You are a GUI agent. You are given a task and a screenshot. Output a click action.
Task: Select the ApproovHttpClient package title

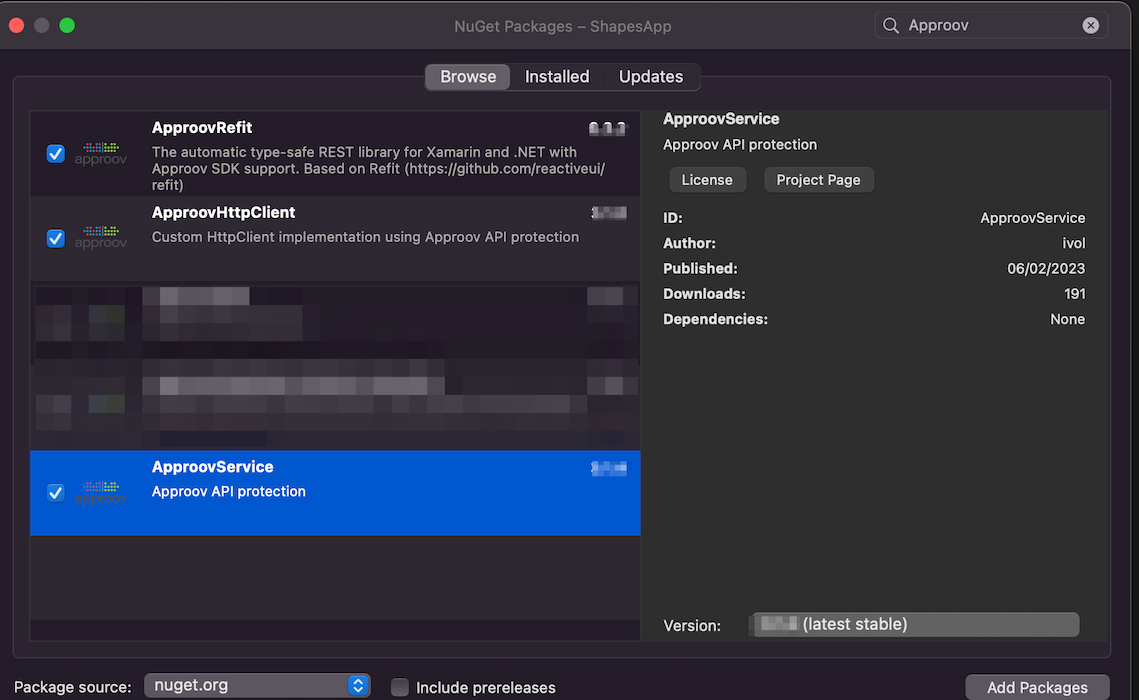click(223, 213)
